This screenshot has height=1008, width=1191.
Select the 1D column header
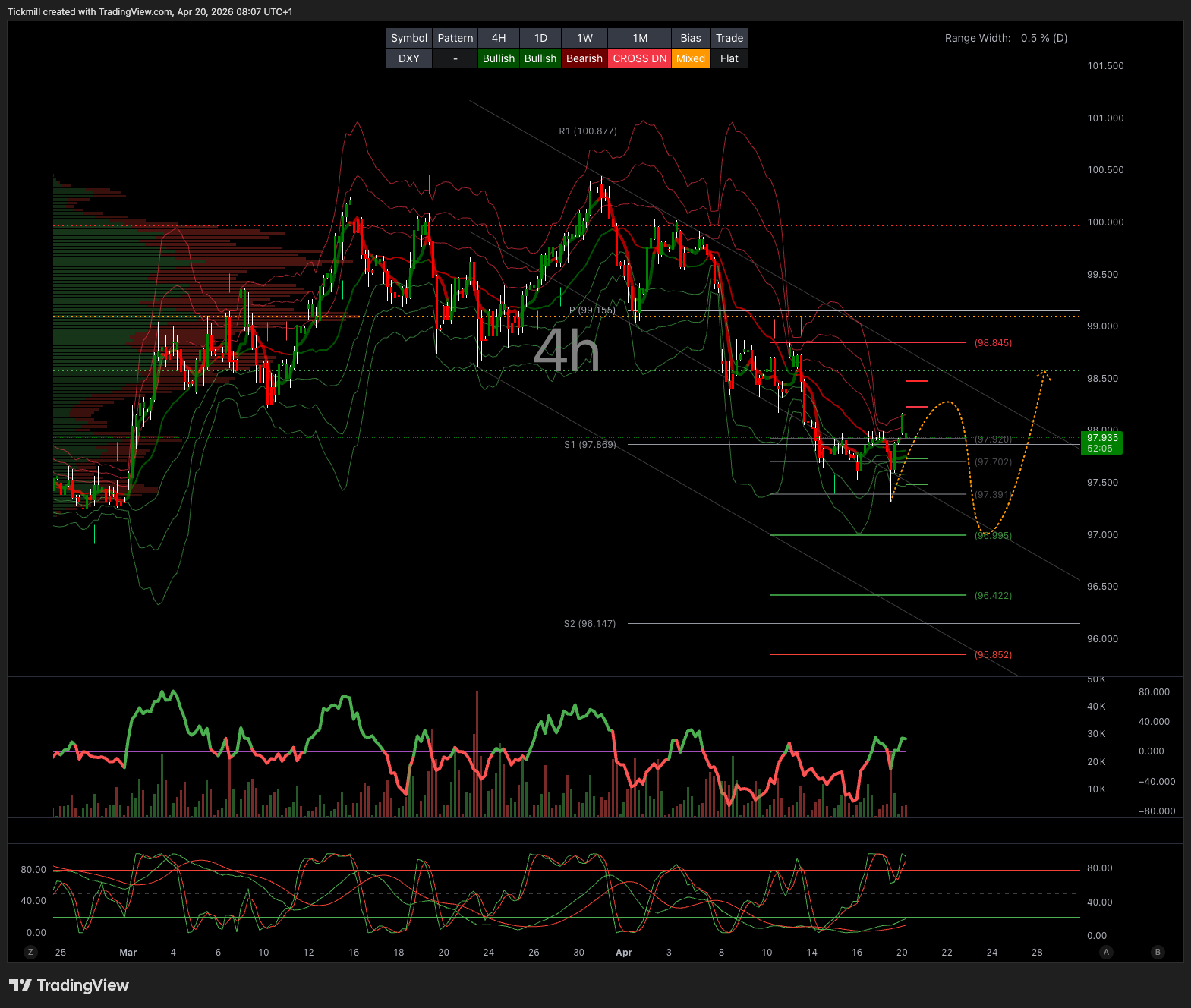tap(540, 38)
